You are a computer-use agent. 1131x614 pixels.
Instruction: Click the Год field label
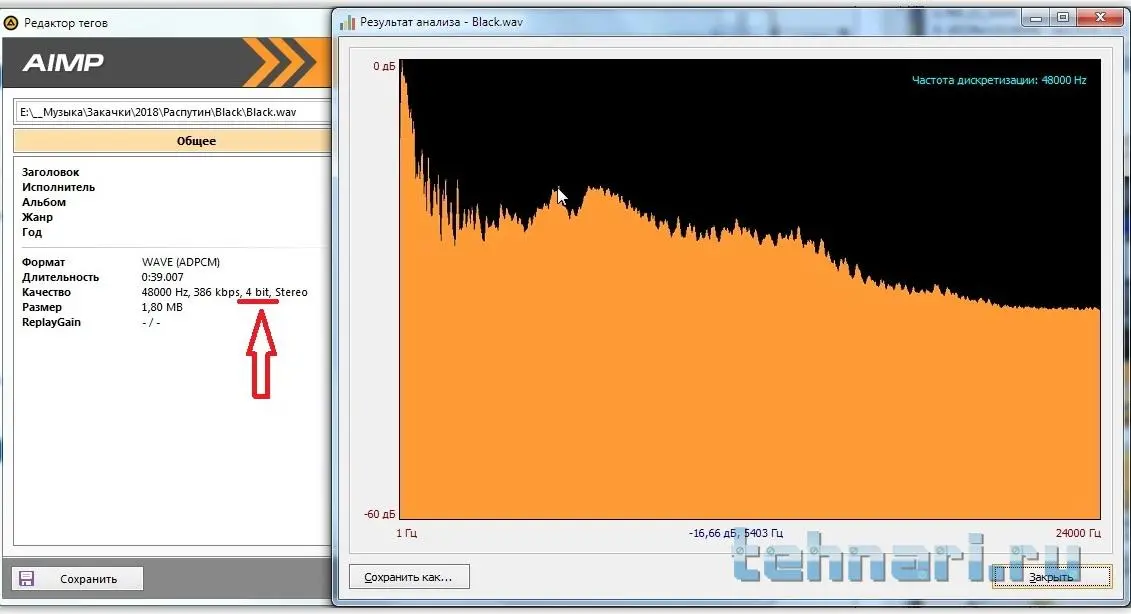point(32,232)
